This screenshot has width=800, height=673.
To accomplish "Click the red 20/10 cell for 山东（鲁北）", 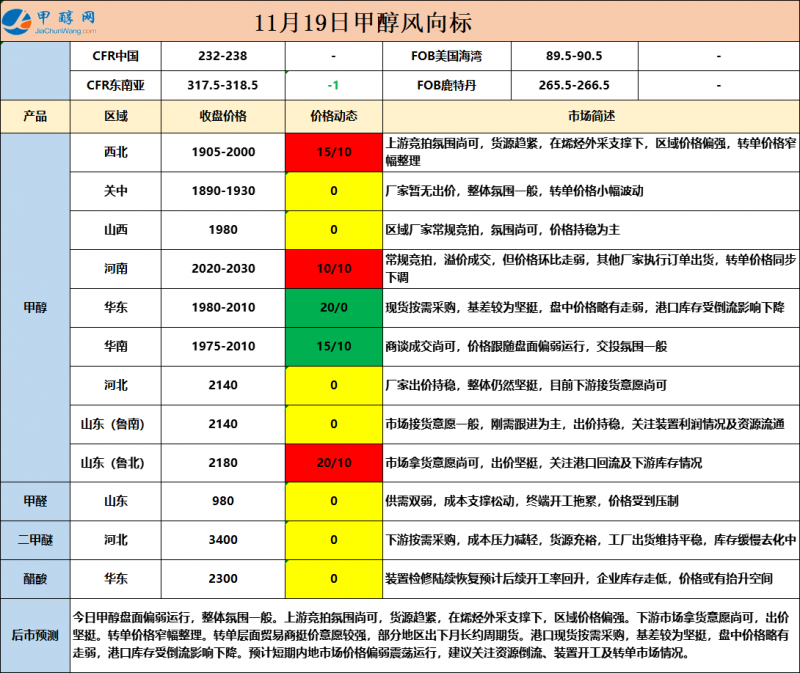I will tap(333, 462).
